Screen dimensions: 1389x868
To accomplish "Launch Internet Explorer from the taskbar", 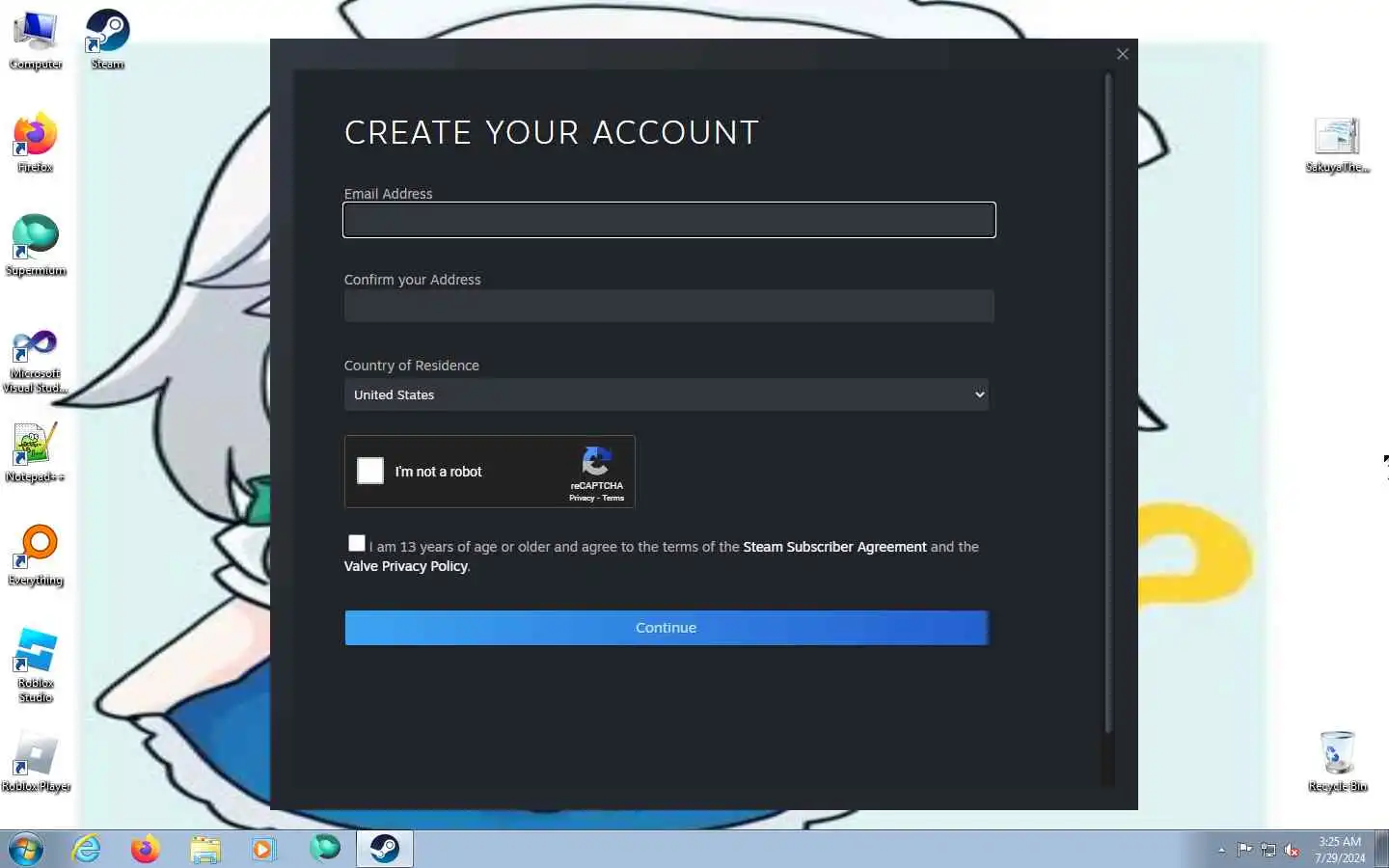I will pos(87,850).
